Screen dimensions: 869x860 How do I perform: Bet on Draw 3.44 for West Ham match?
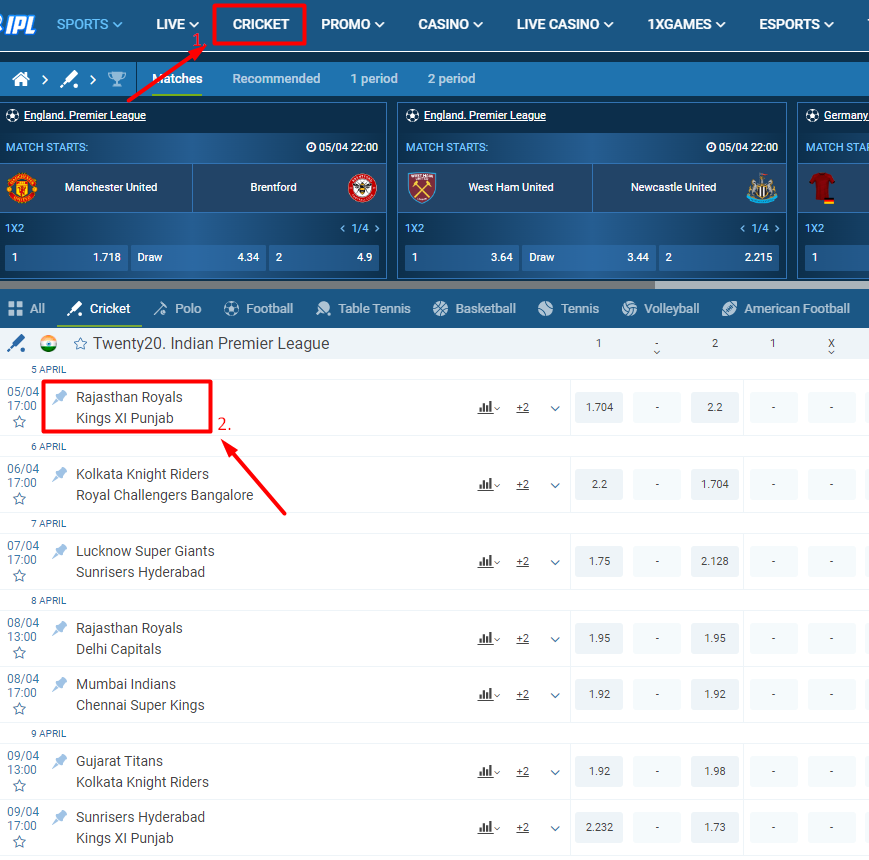click(589, 258)
